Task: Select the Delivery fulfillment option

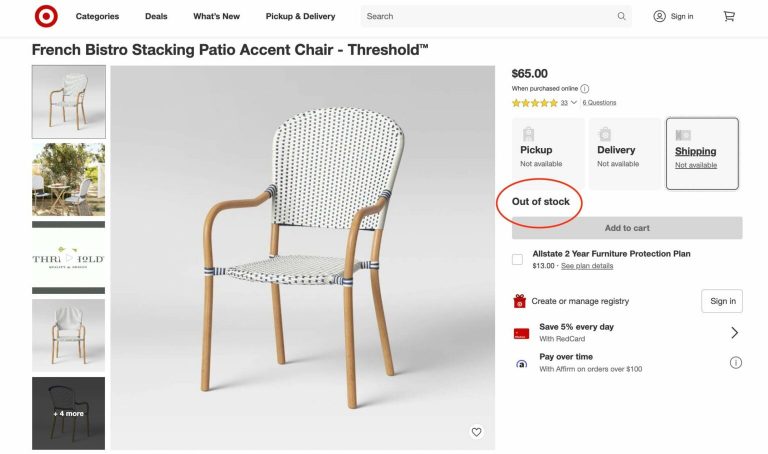Action: [624, 153]
